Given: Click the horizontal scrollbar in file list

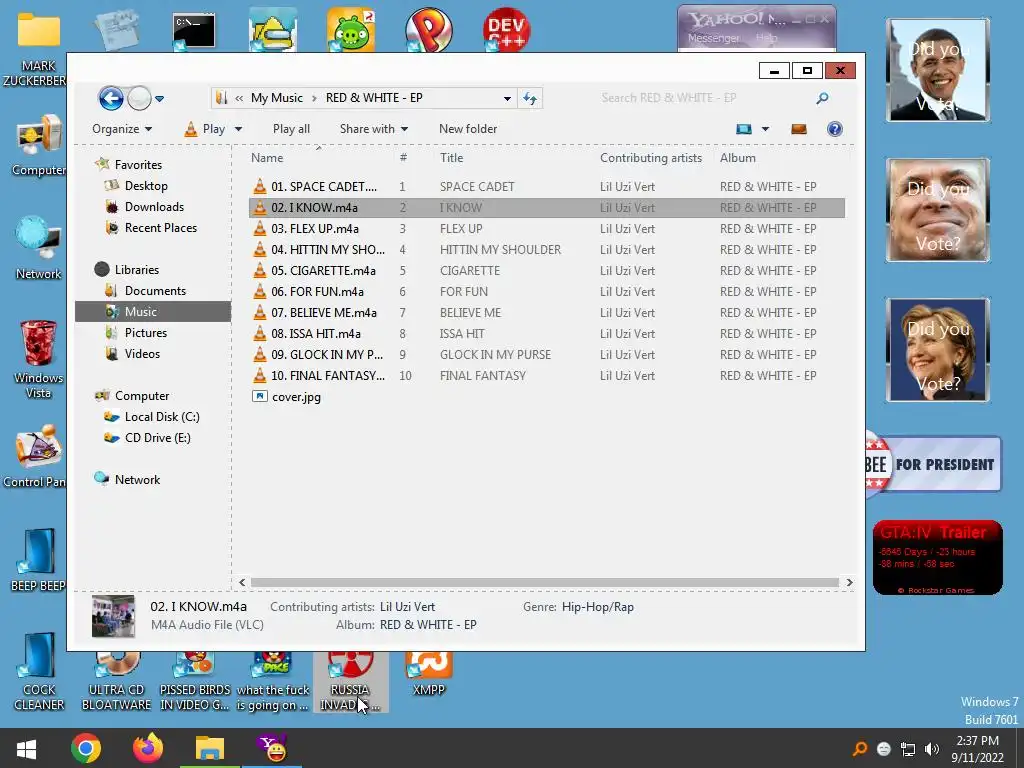Looking at the screenshot, I should [x=545, y=582].
